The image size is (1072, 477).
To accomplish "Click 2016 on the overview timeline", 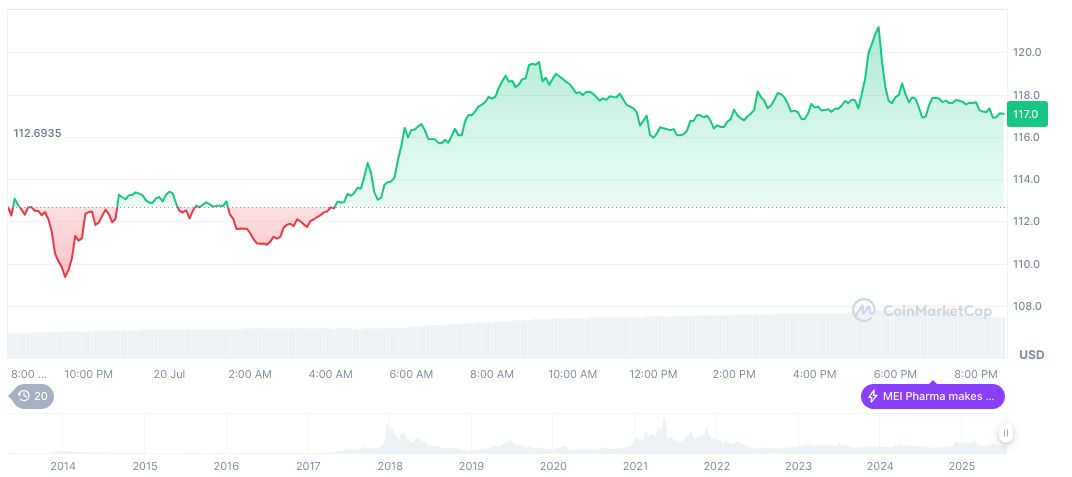I will click(x=227, y=466).
